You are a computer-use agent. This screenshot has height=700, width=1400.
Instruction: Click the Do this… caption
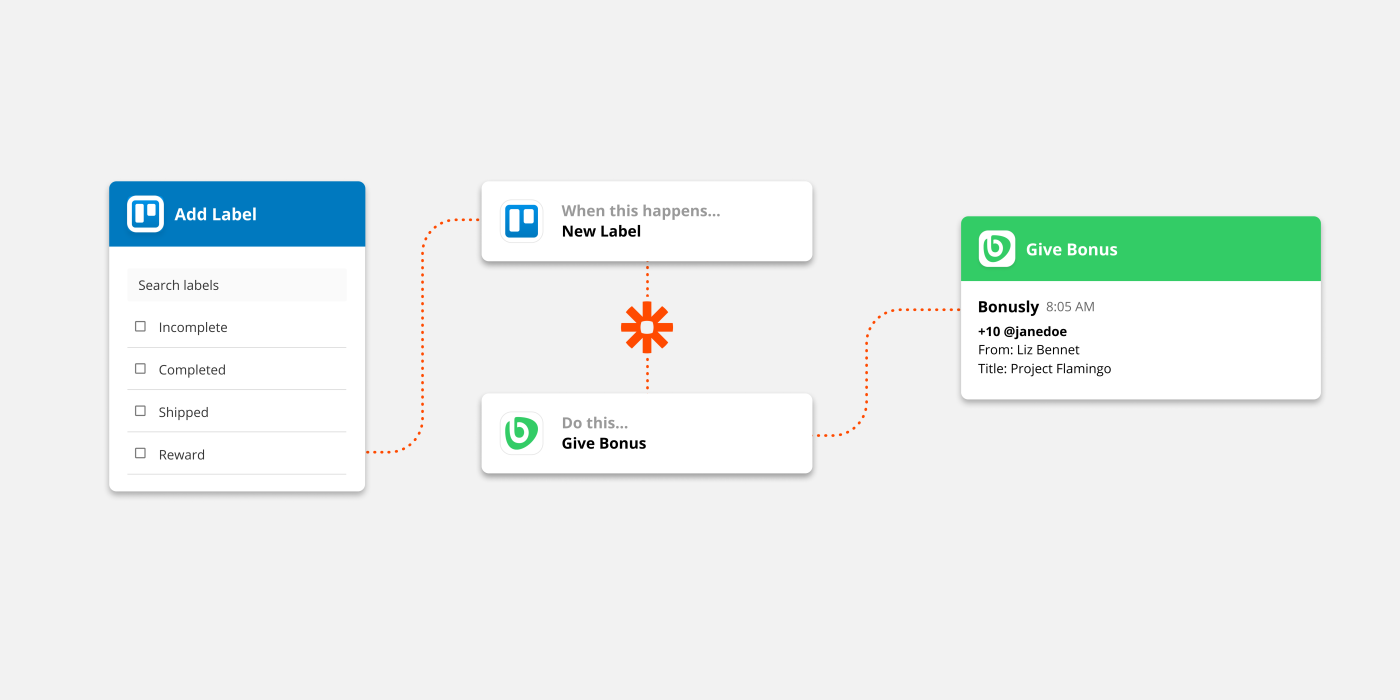(x=595, y=423)
